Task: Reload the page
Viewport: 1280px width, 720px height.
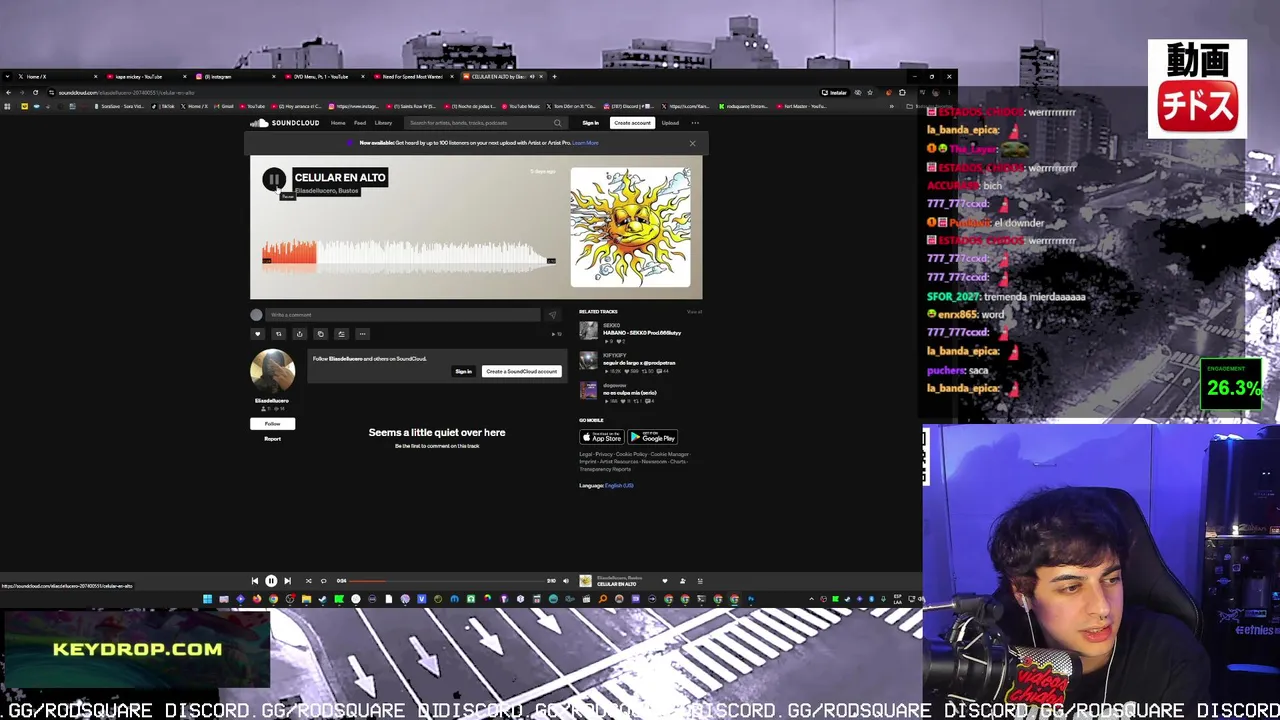Action: tap(35, 93)
